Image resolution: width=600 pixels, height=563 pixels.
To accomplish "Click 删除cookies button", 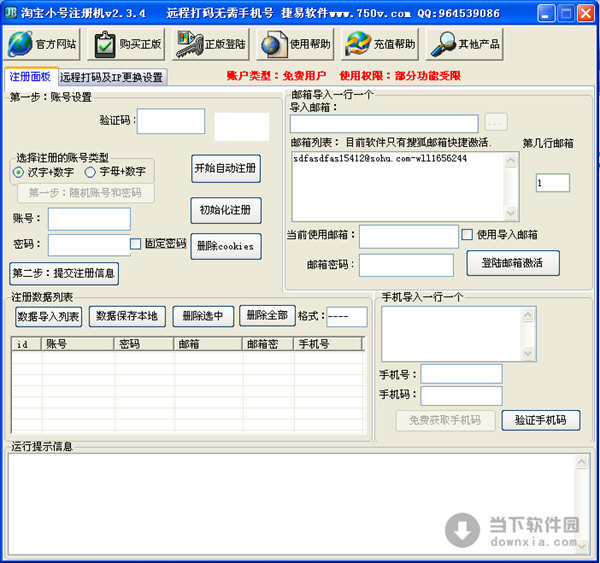I will 226,246.
